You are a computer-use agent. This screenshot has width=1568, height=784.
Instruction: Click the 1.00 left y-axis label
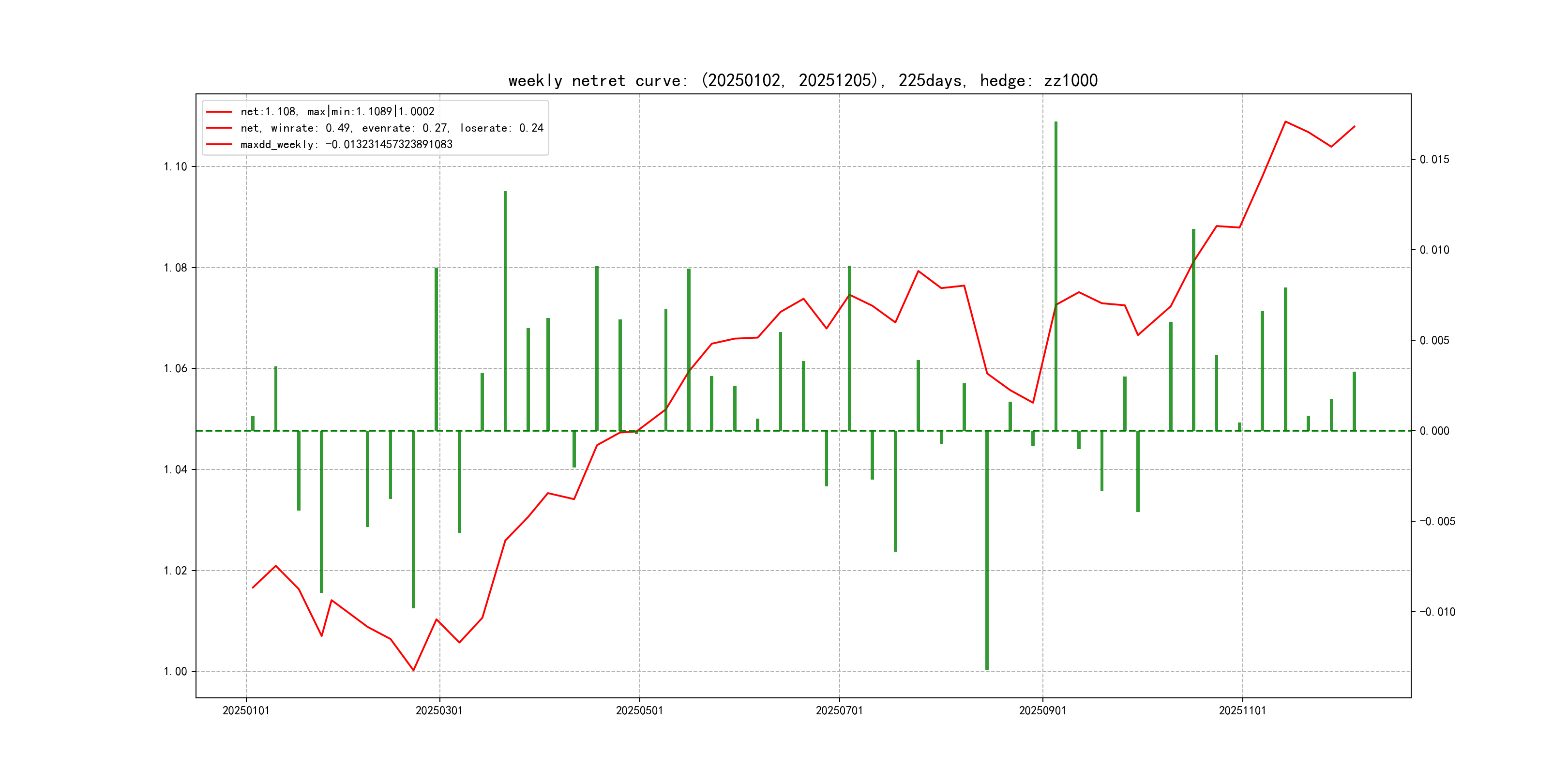click(x=175, y=671)
